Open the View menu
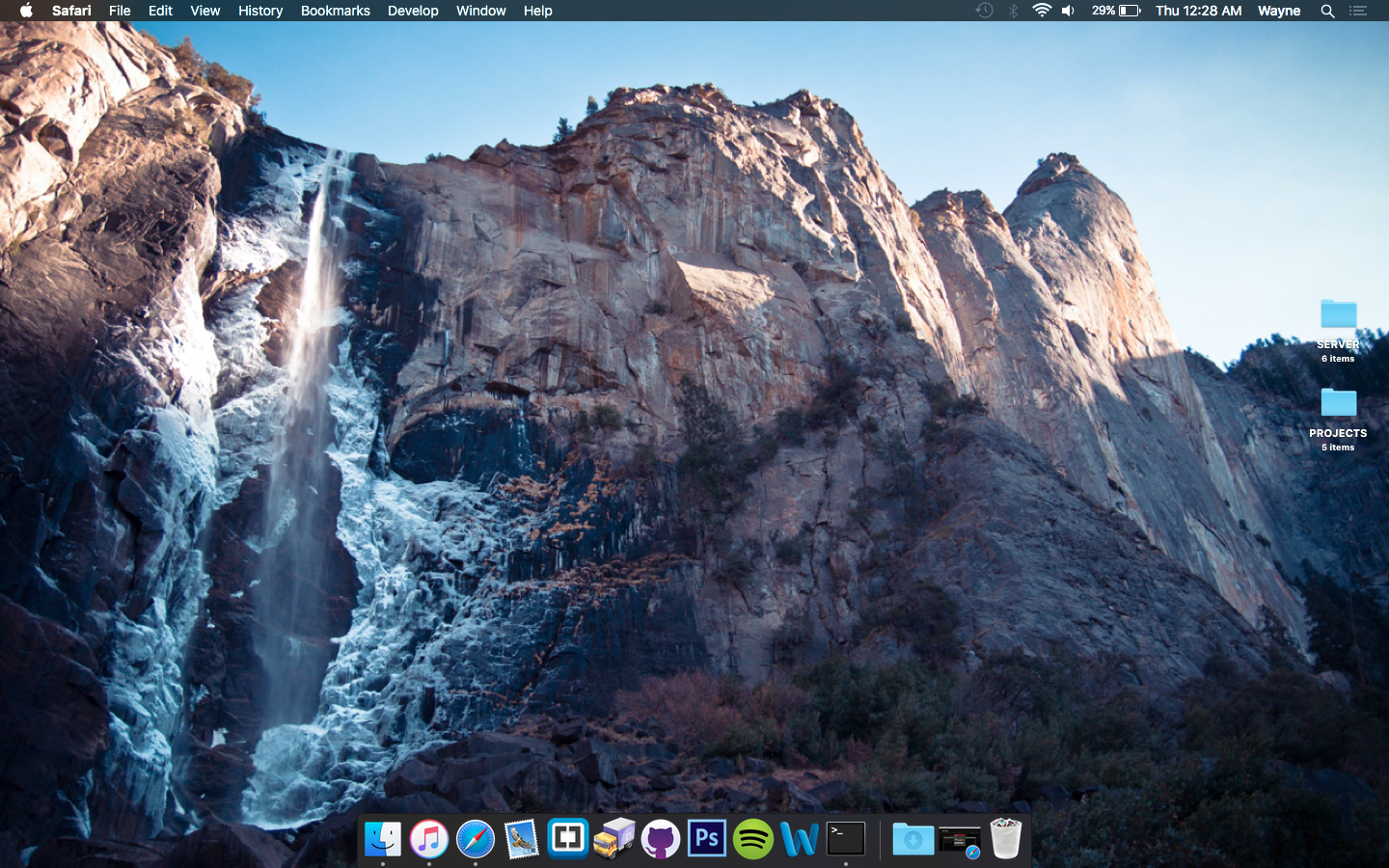The height and width of the screenshot is (868, 1389). [x=205, y=11]
